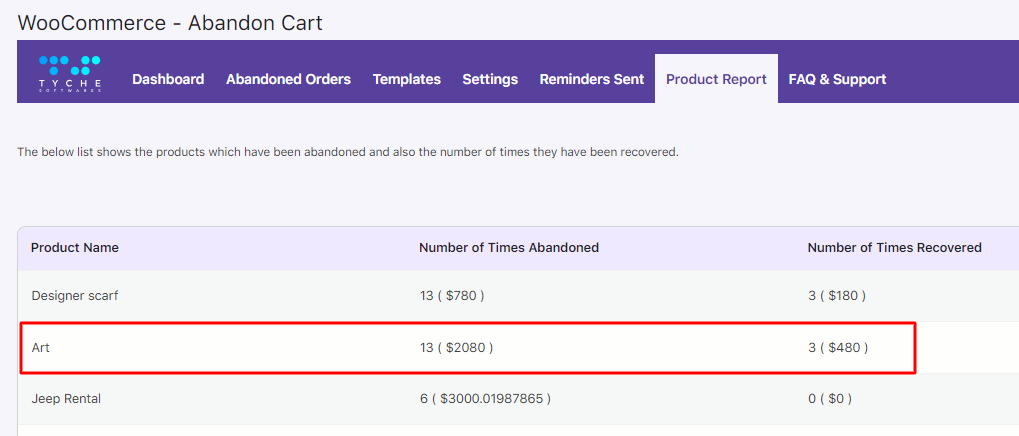Select the Jeep Rental product name
The image size is (1019, 436).
[66, 399]
